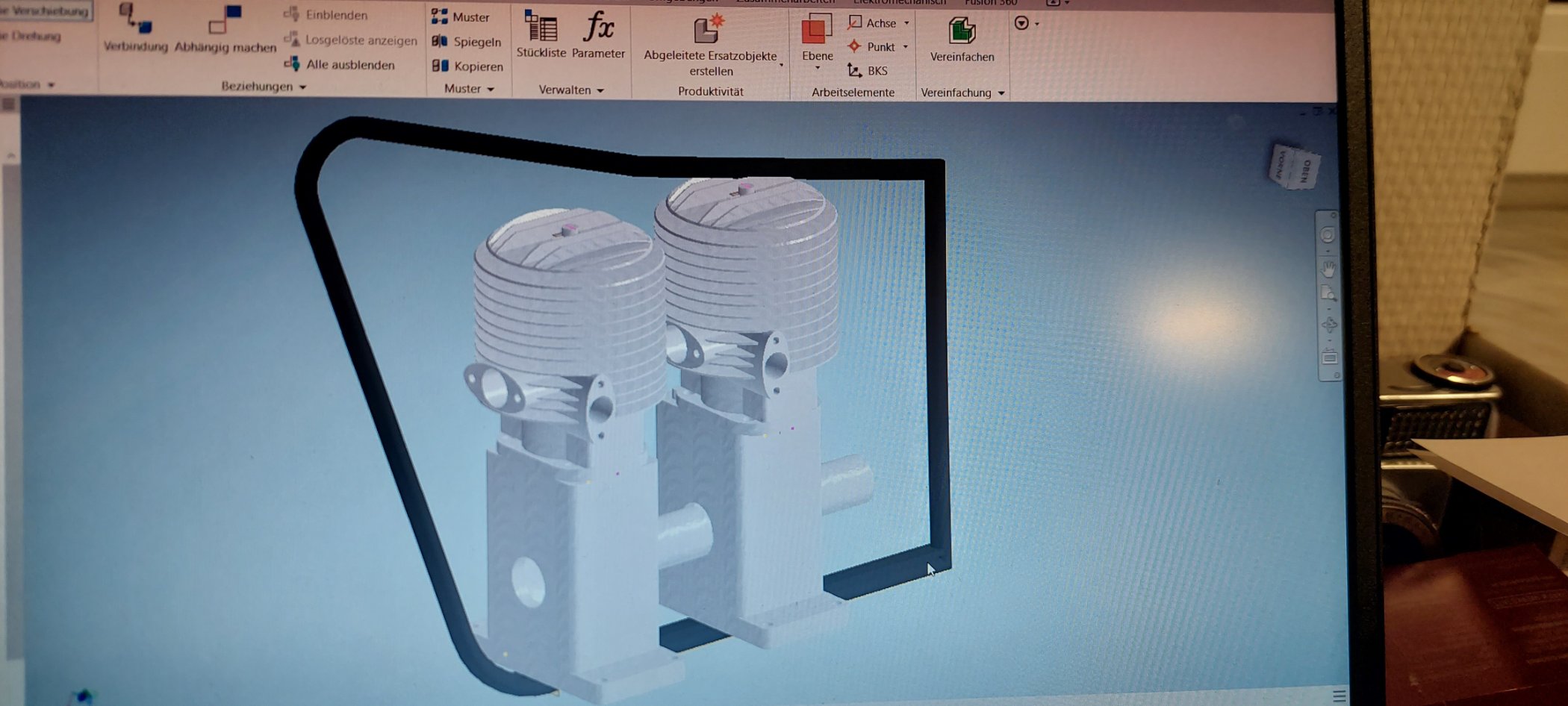Click the OBEN face of the ViewCube

pos(1305,170)
